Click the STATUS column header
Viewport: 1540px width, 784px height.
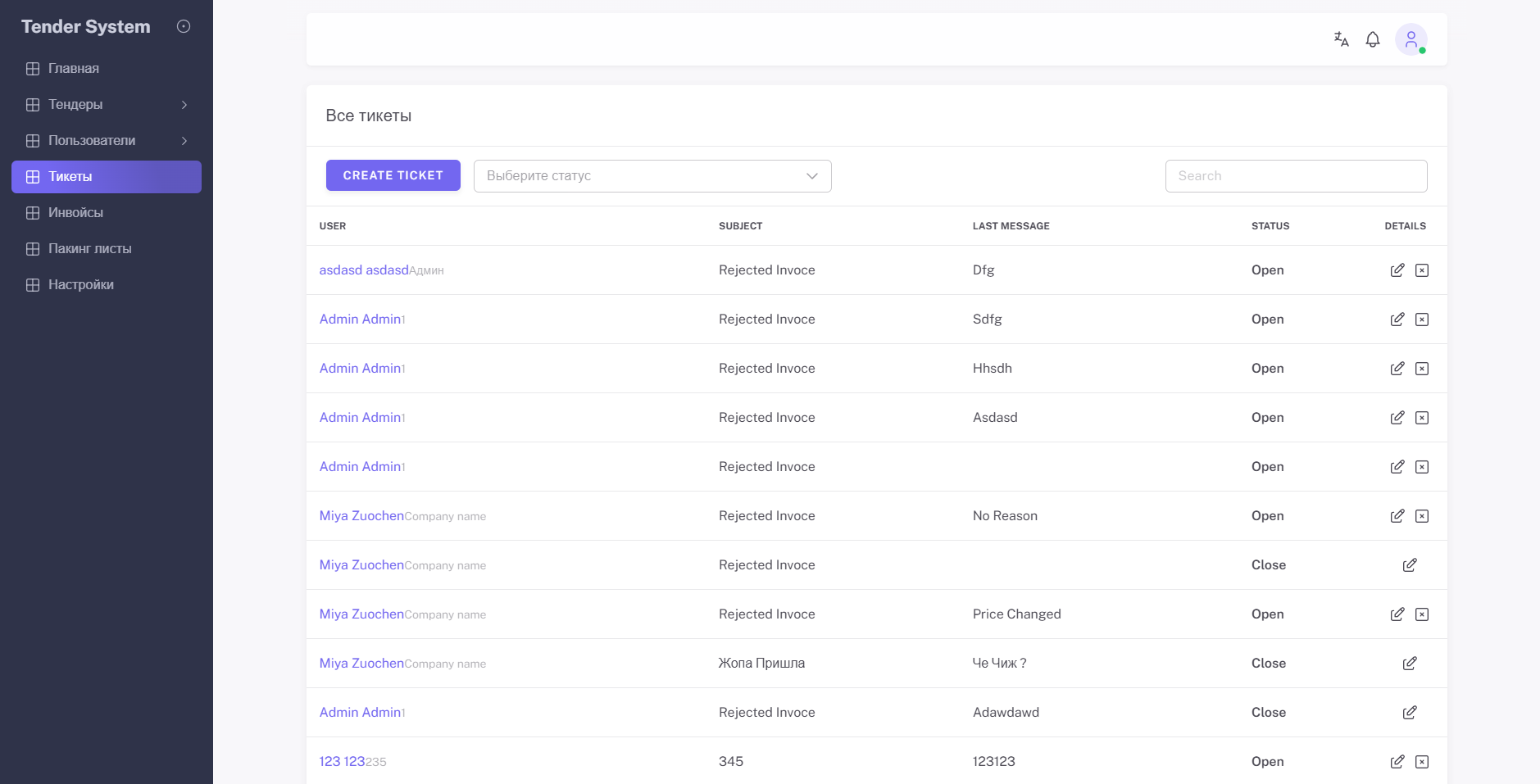[x=1270, y=226]
